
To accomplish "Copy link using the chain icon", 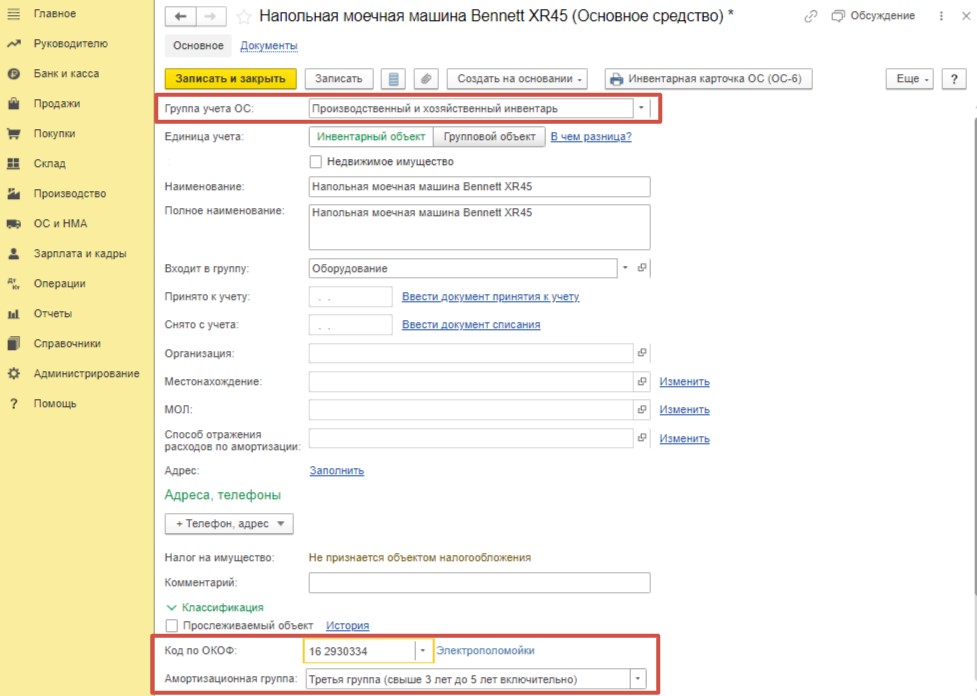I will click(x=810, y=17).
